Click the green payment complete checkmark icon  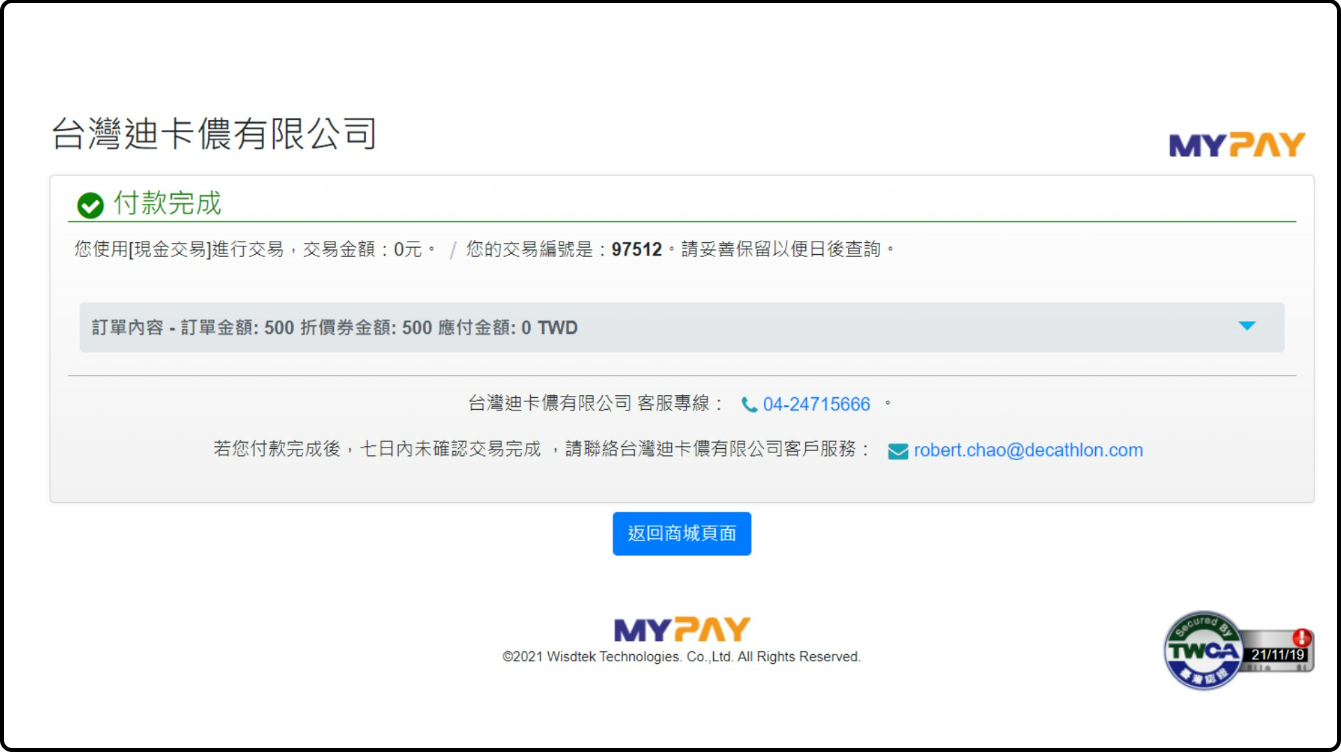[90, 205]
